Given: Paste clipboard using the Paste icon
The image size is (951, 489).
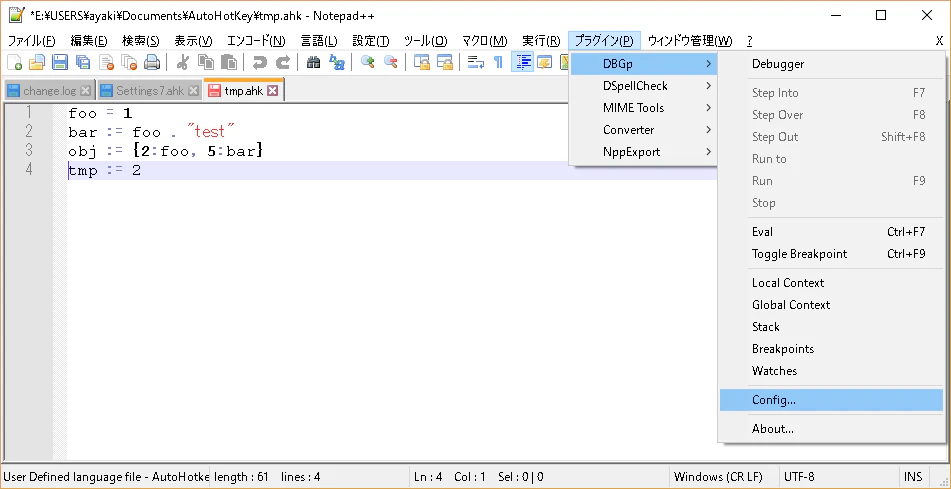Looking at the screenshot, I should [229, 62].
